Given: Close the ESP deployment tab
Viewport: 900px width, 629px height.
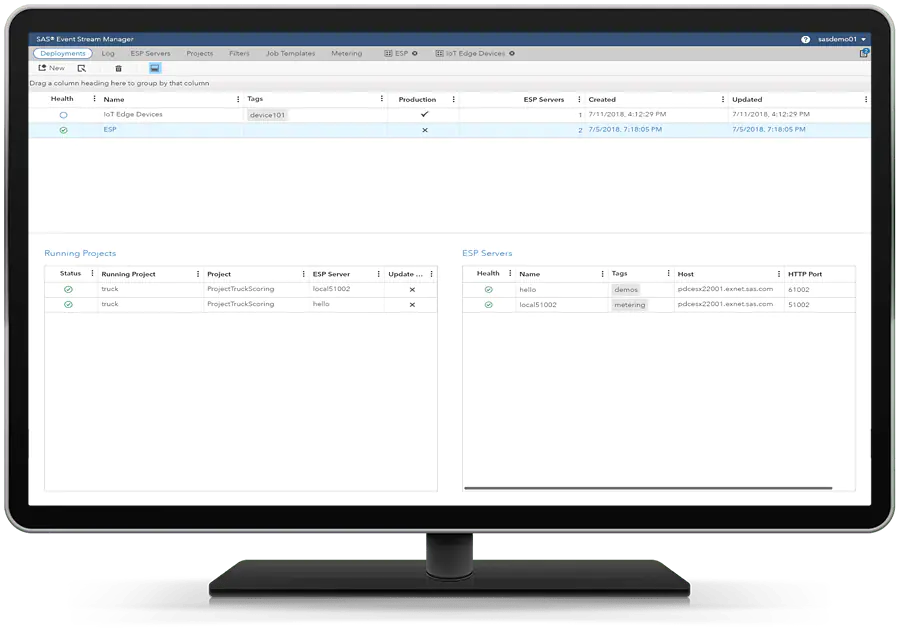Looking at the screenshot, I should click(x=414, y=53).
